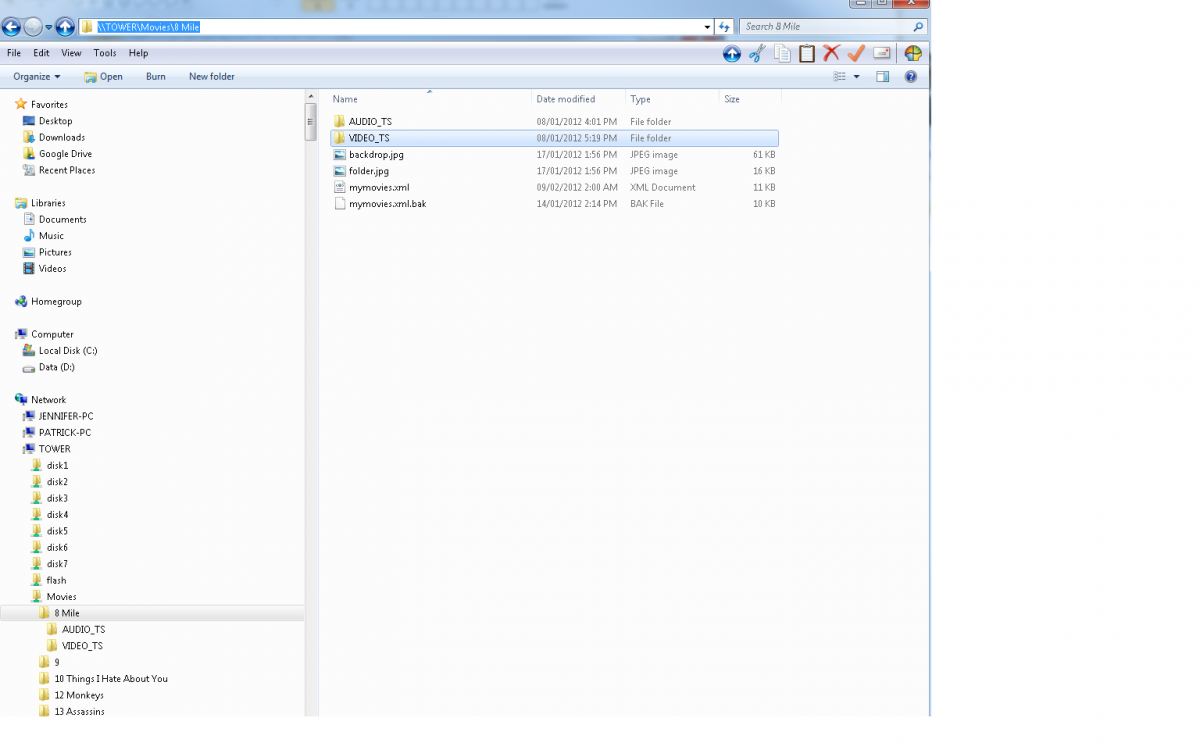1200x750 pixels.
Task: Click the blue Help question mark icon
Action: [x=911, y=77]
